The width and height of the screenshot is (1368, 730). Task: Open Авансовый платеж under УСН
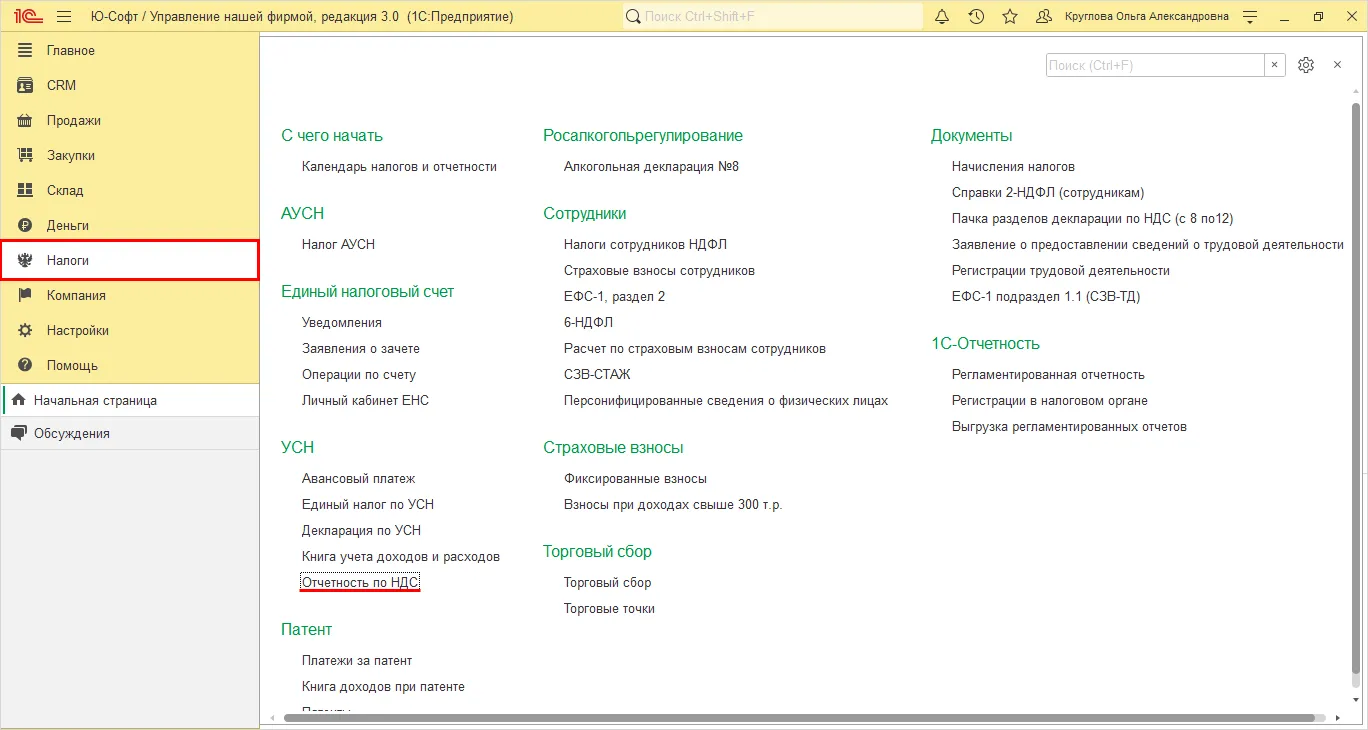[x=358, y=478]
